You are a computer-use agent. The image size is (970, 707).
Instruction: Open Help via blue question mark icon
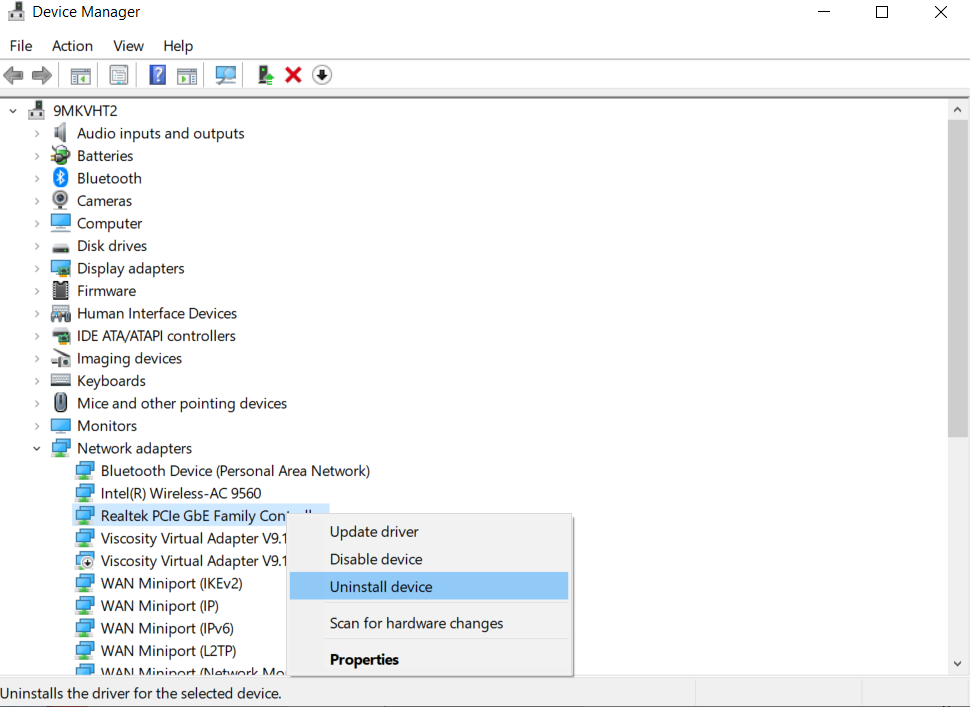[x=158, y=75]
